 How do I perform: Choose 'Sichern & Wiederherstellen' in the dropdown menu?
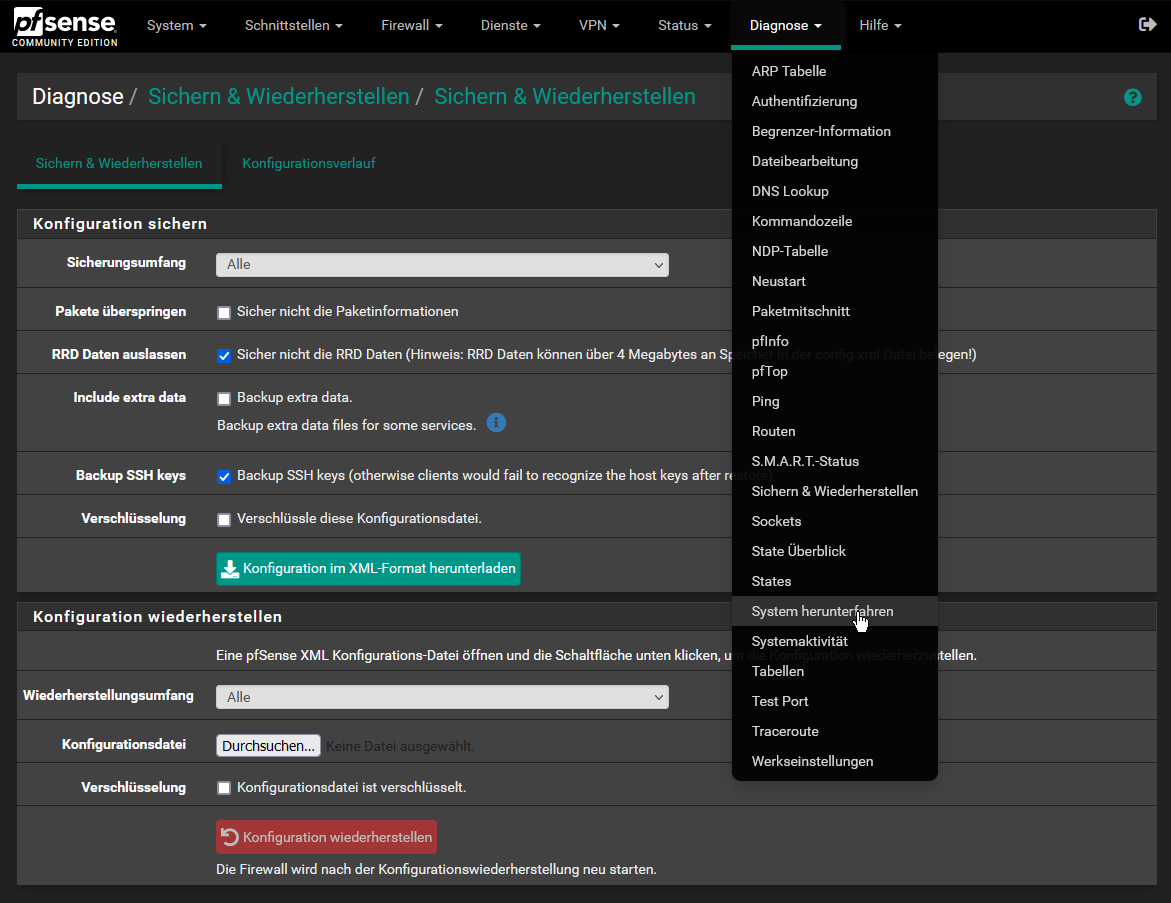[834, 491]
